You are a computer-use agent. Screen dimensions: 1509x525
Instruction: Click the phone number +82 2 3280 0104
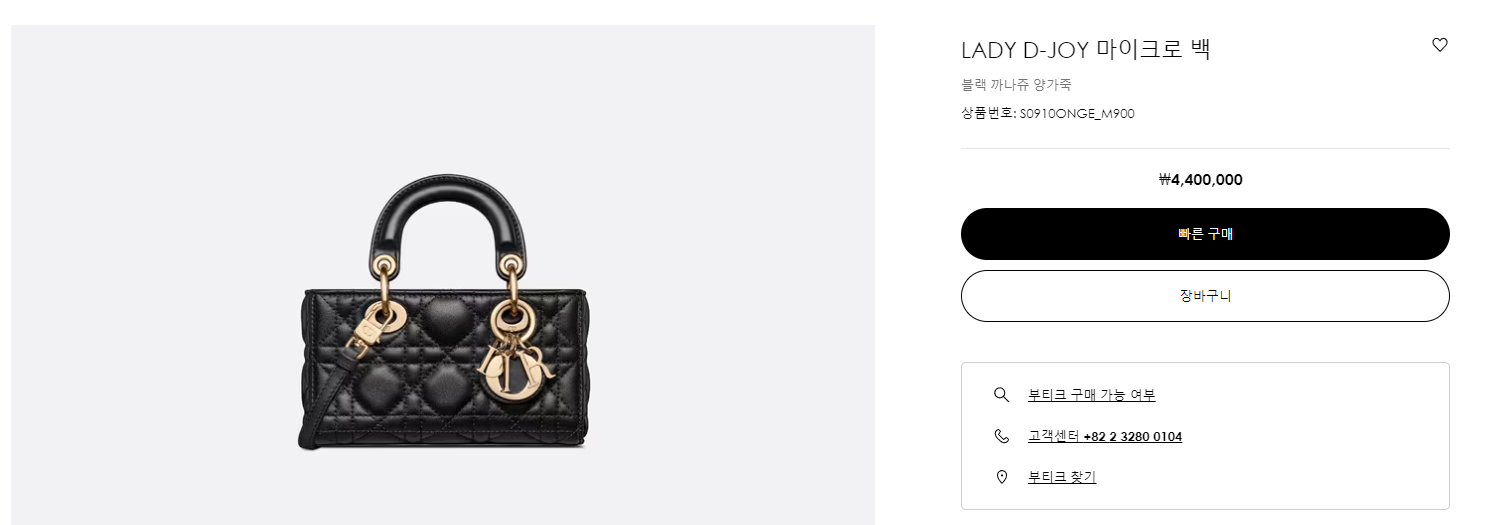coord(1133,437)
